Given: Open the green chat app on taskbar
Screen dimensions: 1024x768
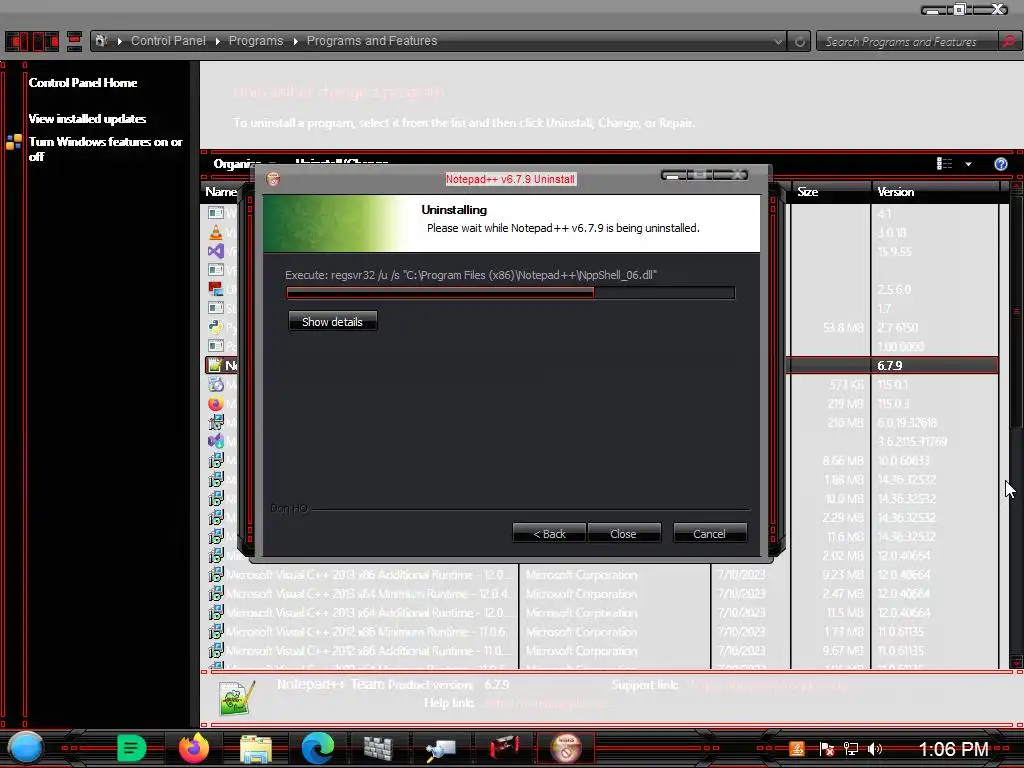Looking at the screenshot, I should point(131,748).
